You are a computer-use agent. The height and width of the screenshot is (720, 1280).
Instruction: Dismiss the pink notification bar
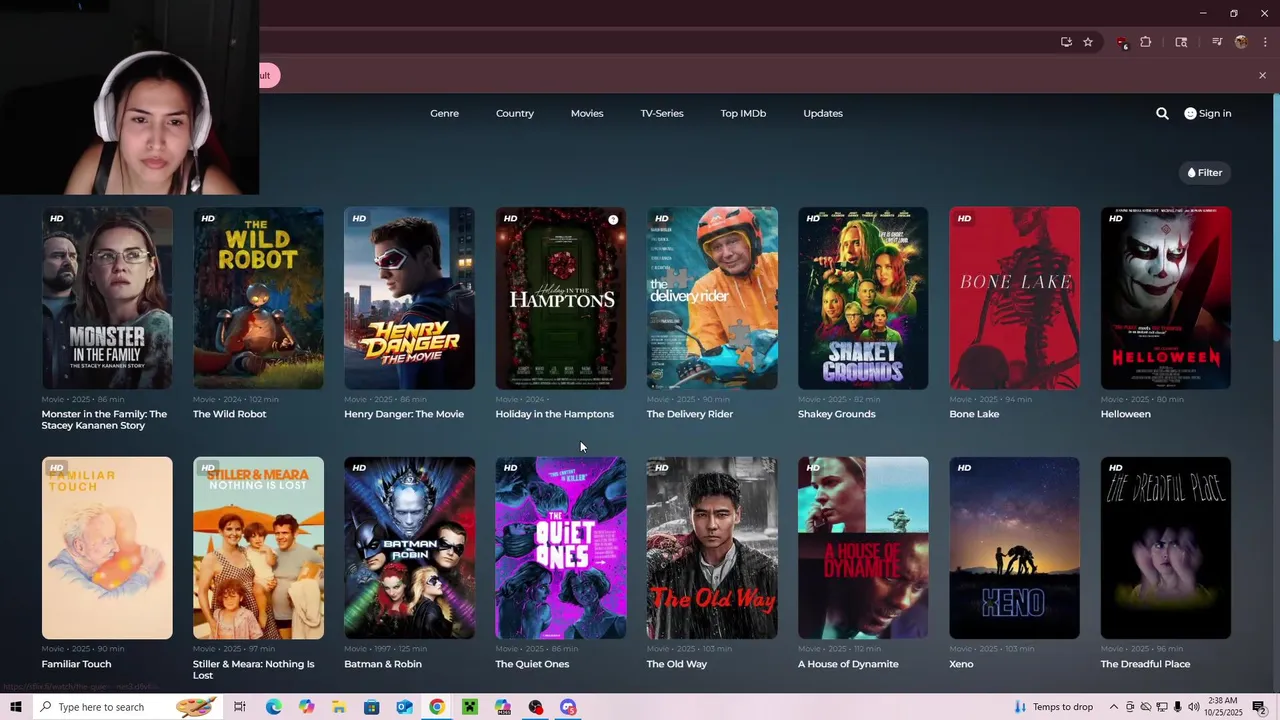pyautogui.click(x=1262, y=75)
